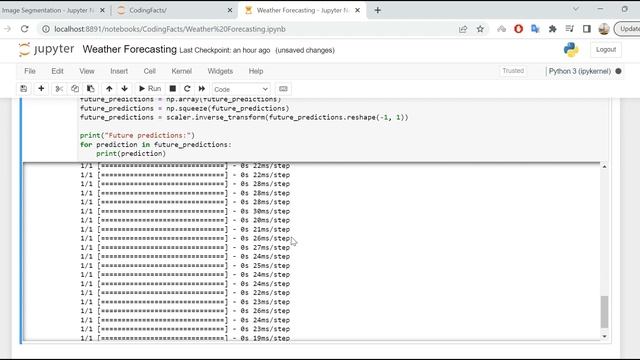Run the selected cell
The height and width of the screenshot is (360, 640).
click(150, 89)
